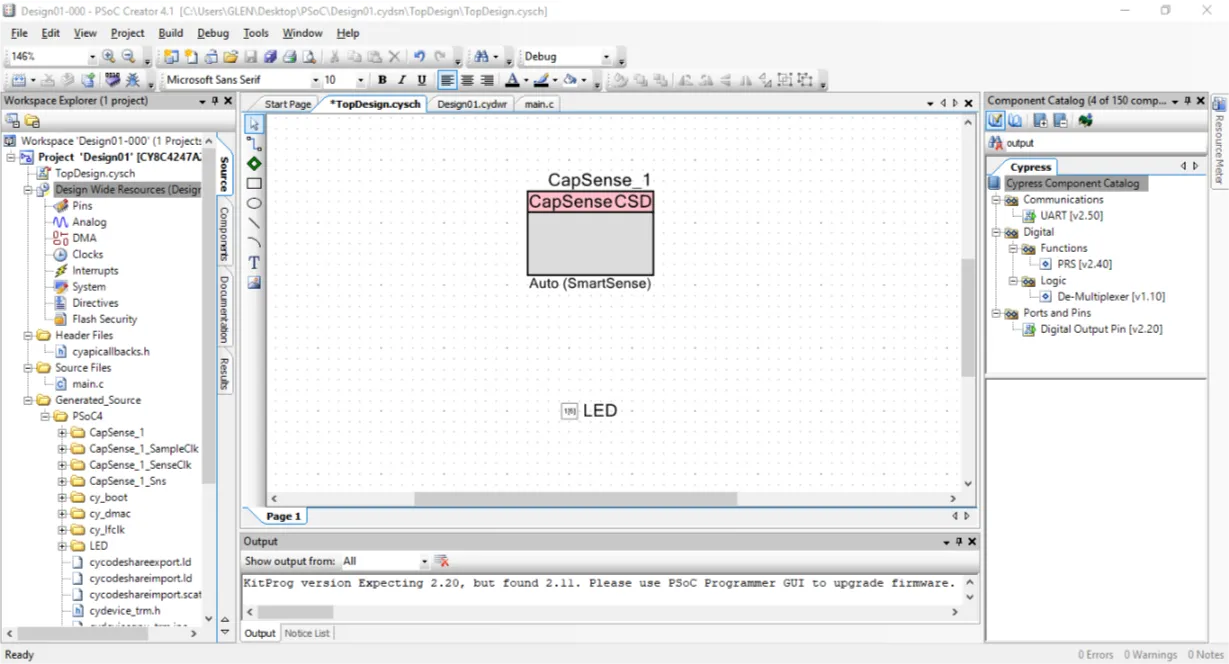The width and height of the screenshot is (1229, 664).
Task: Click the debug bug icon
Action: click(x=132, y=80)
